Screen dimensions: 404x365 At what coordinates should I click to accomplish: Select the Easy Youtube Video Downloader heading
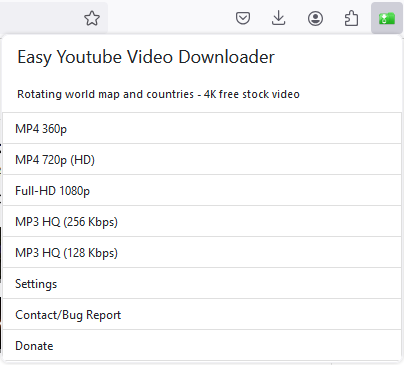point(146,57)
